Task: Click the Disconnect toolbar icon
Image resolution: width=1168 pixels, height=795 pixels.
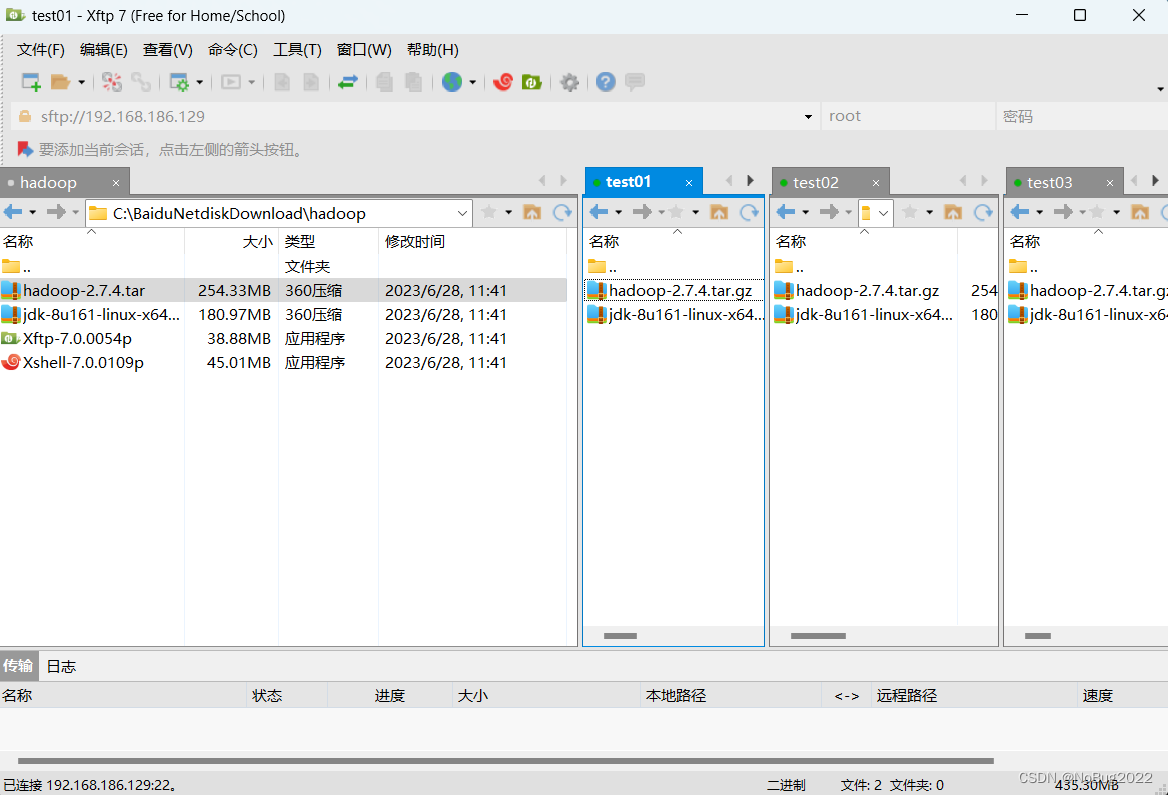Action: click(x=112, y=82)
